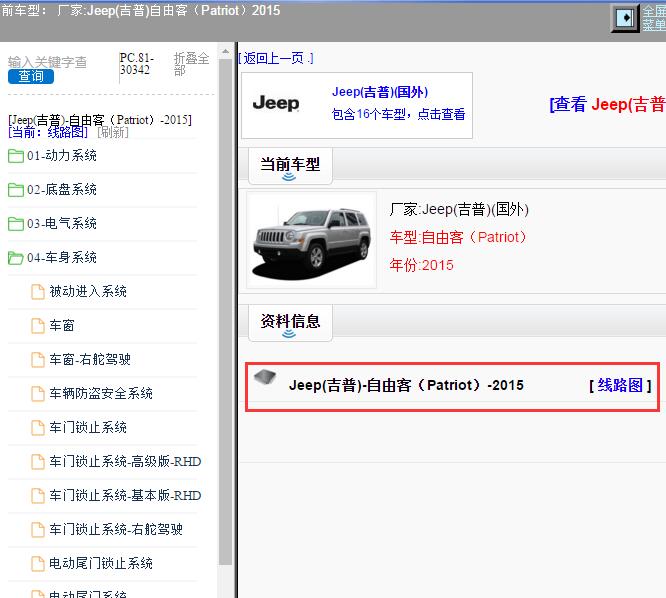The height and width of the screenshot is (598, 666).
Task: Click file icon beside 被动进入系统
Action: 38,292
